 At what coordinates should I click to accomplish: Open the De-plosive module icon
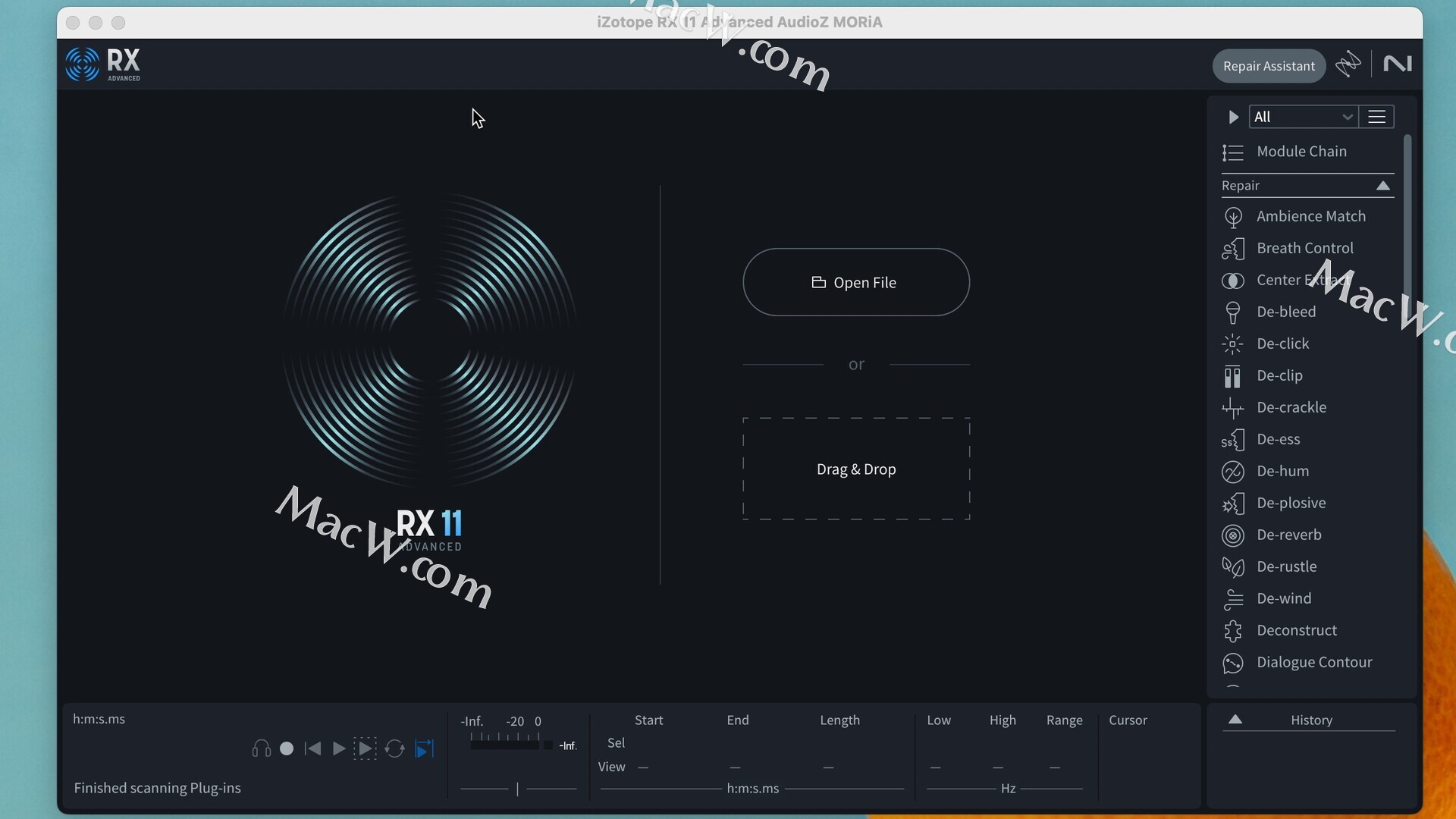coord(1233,504)
